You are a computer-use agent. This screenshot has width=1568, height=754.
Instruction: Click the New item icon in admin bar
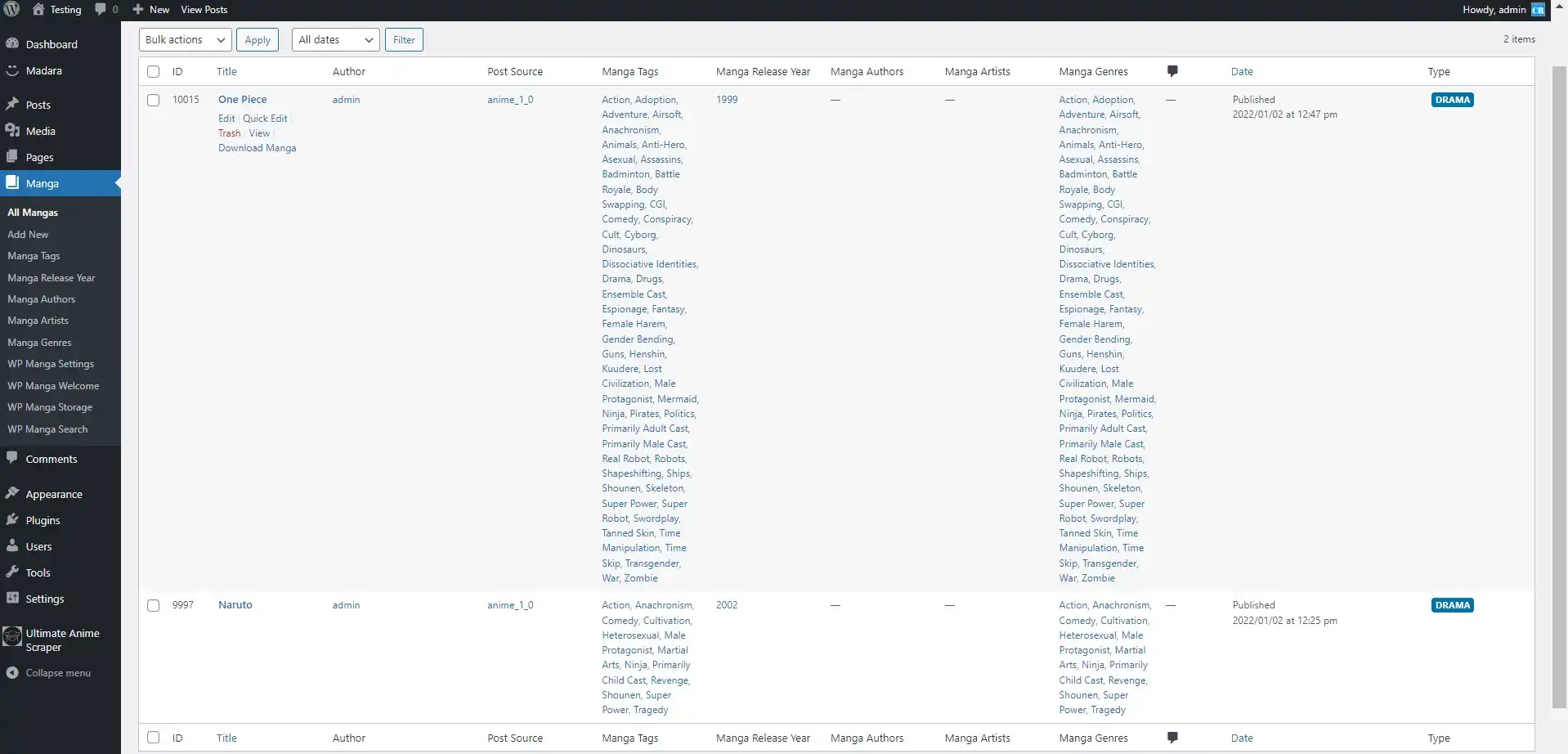[x=137, y=9]
